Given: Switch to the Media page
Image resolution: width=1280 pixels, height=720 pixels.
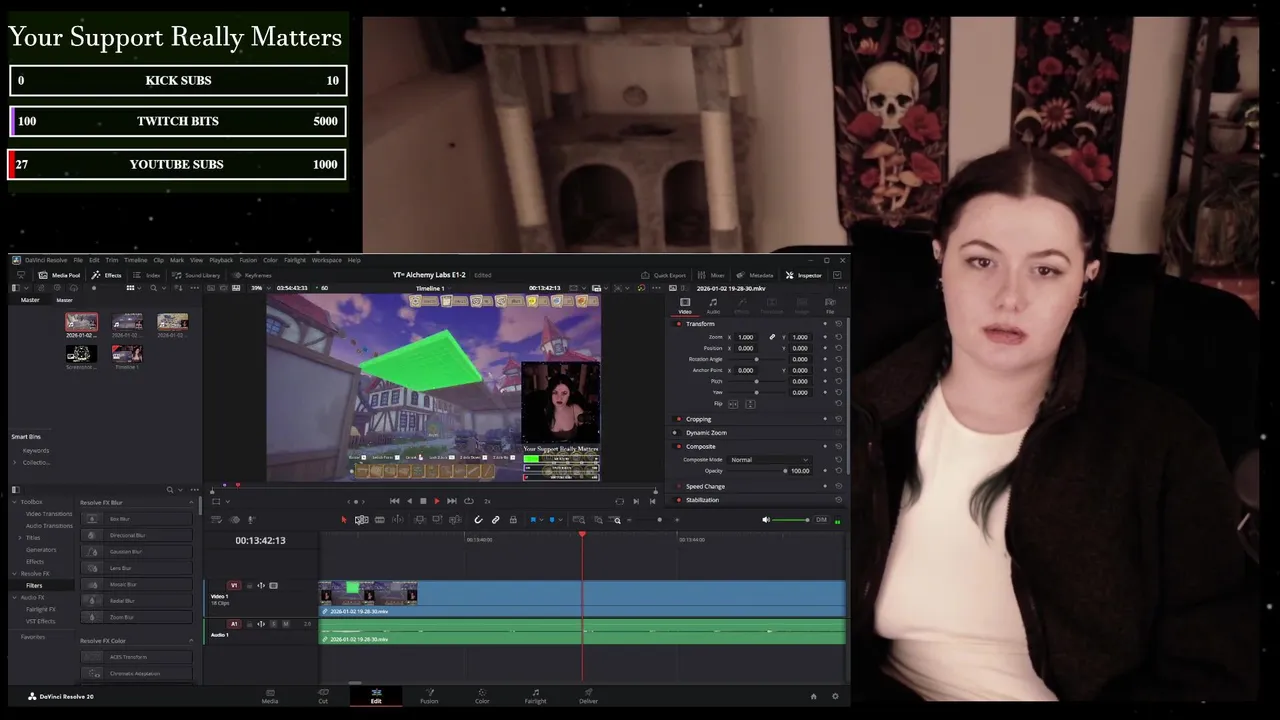Looking at the screenshot, I should click(270, 695).
